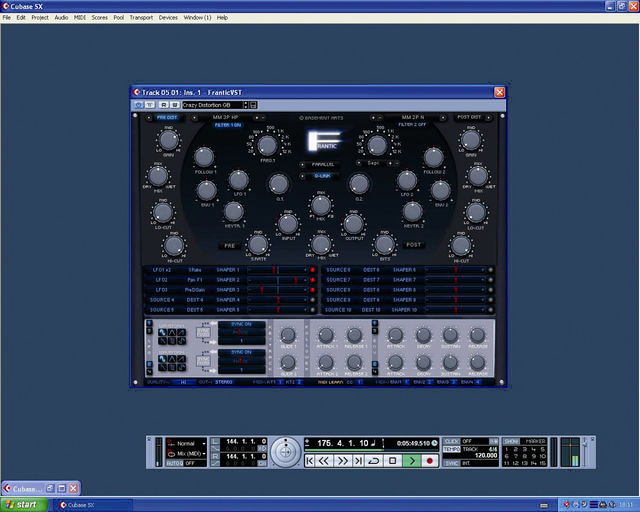This screenshot has width=640, height=512.
Task: Open the Audio menu
Action: [x=61, y=18]
